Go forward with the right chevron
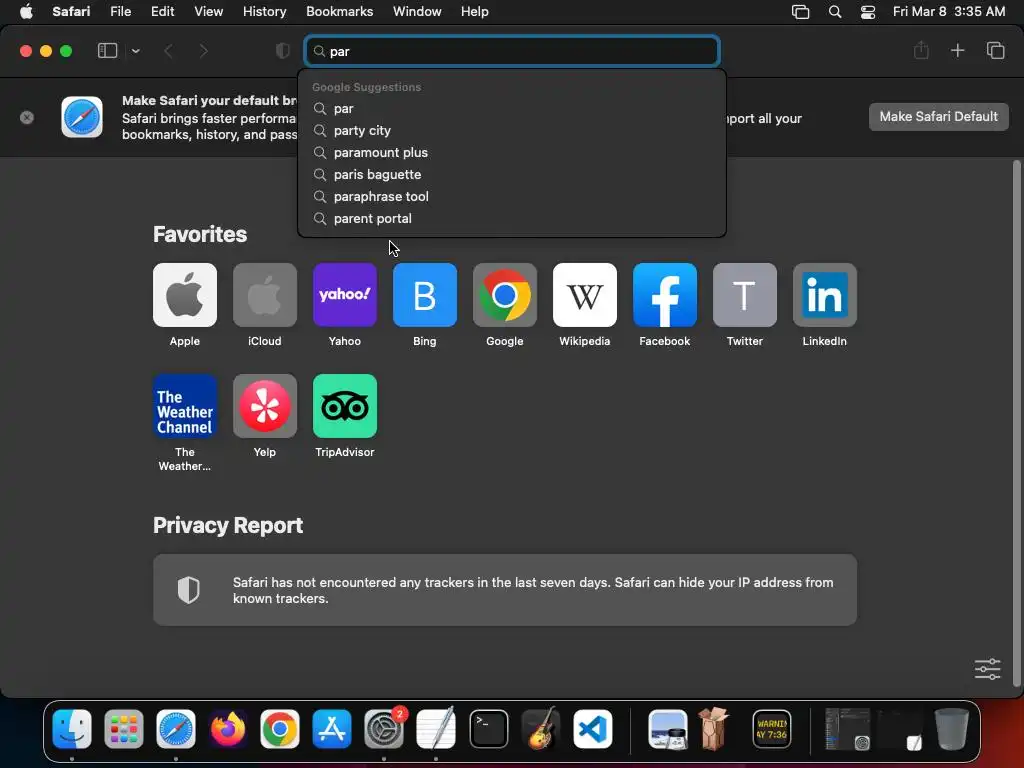This screenshot has width=1024, height=768. (x=203, y=51)
